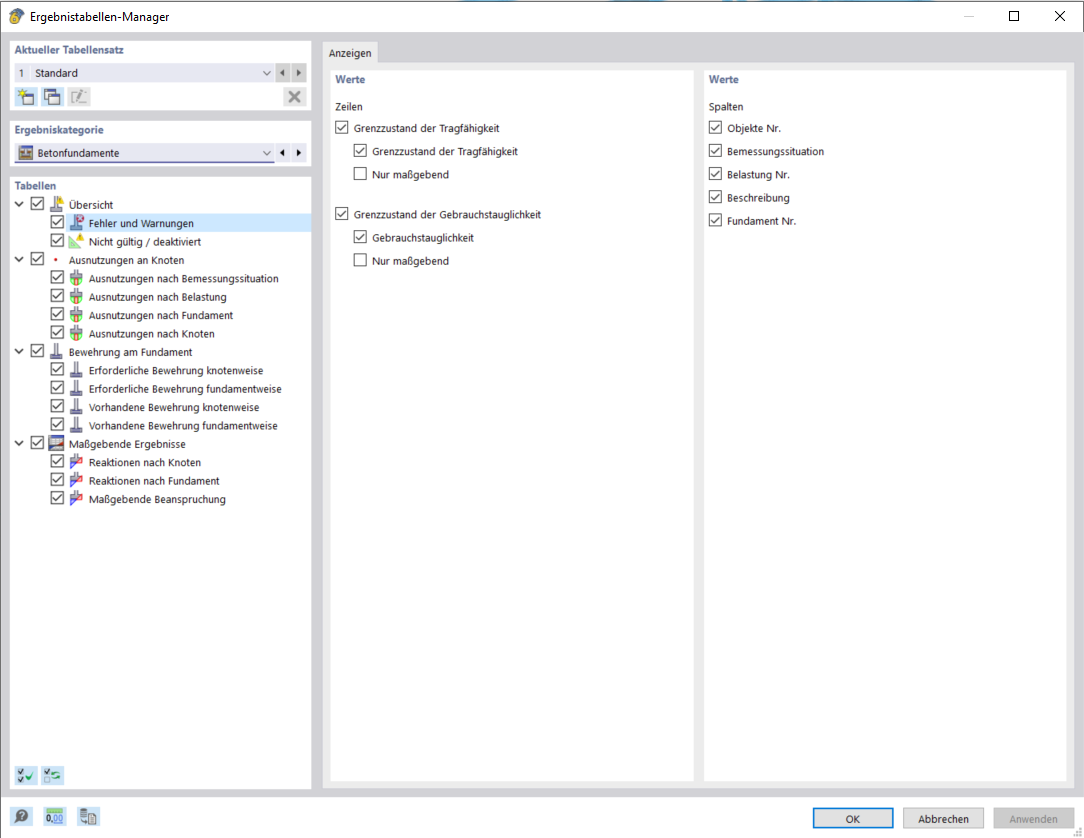Click the 'Zeilen' label

point(348,106)
